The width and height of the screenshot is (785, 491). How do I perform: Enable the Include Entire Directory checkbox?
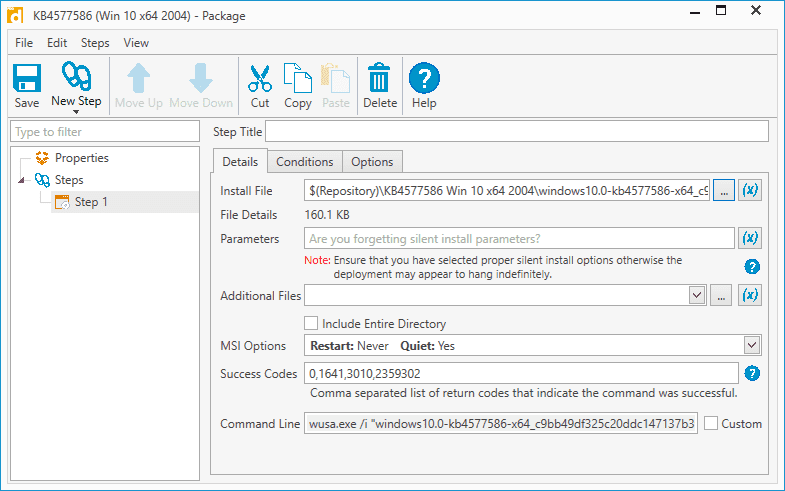pyautogui.click(x=311, y=323)
